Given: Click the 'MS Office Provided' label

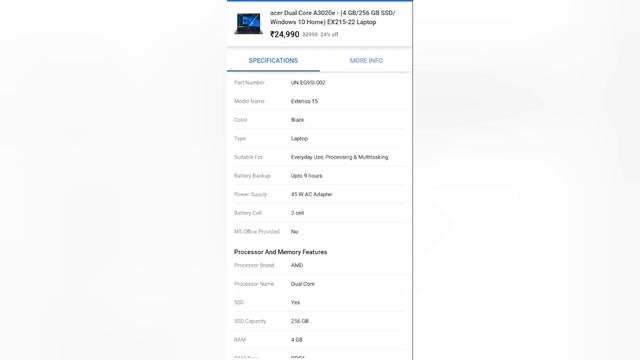Looking at the screenshot, I should (257, 231).
